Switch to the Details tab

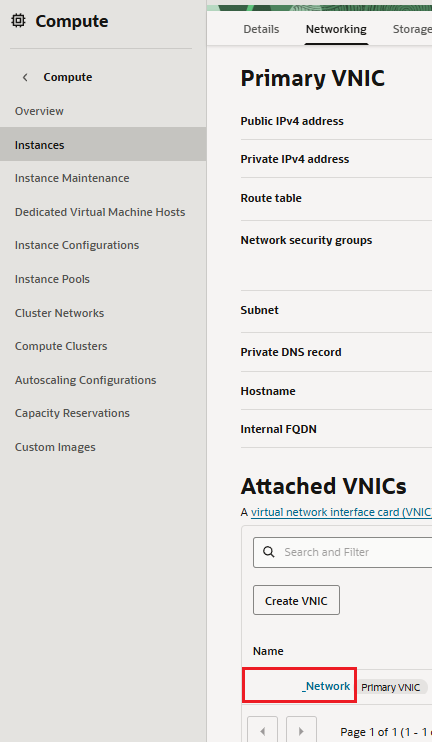click(261, 29)
